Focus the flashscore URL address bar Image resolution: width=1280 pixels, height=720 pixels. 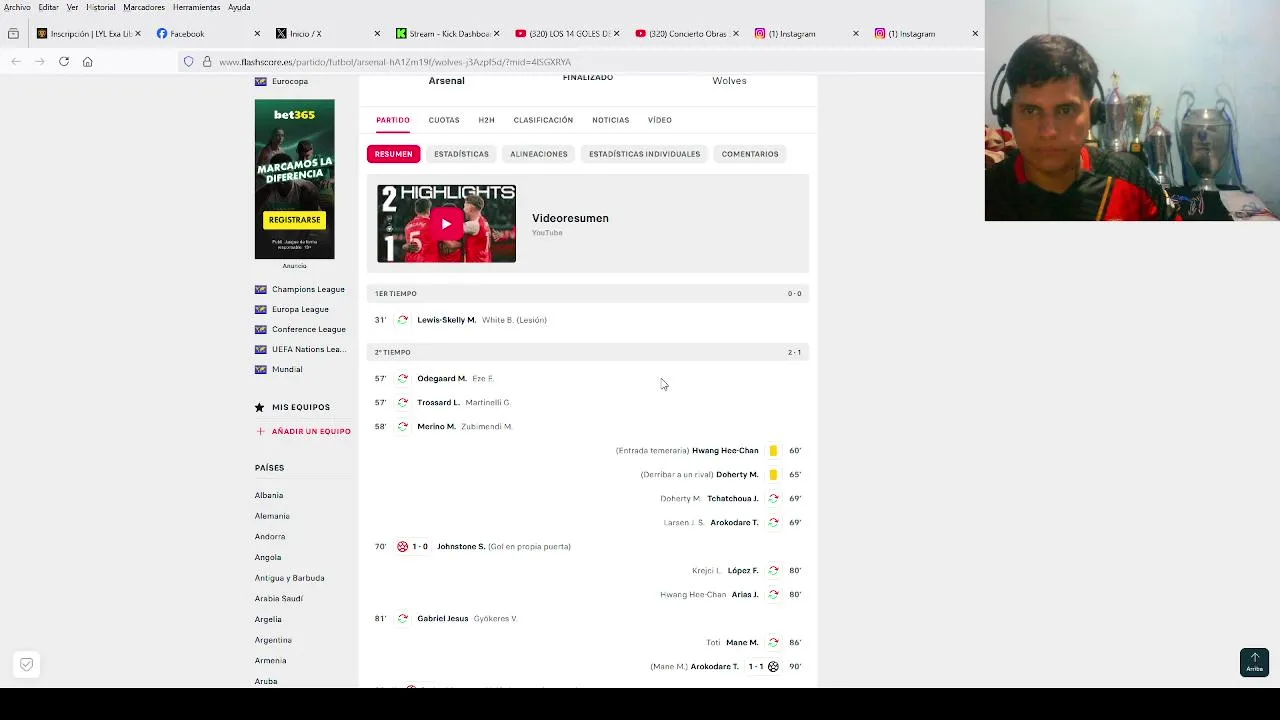[395, 62]
